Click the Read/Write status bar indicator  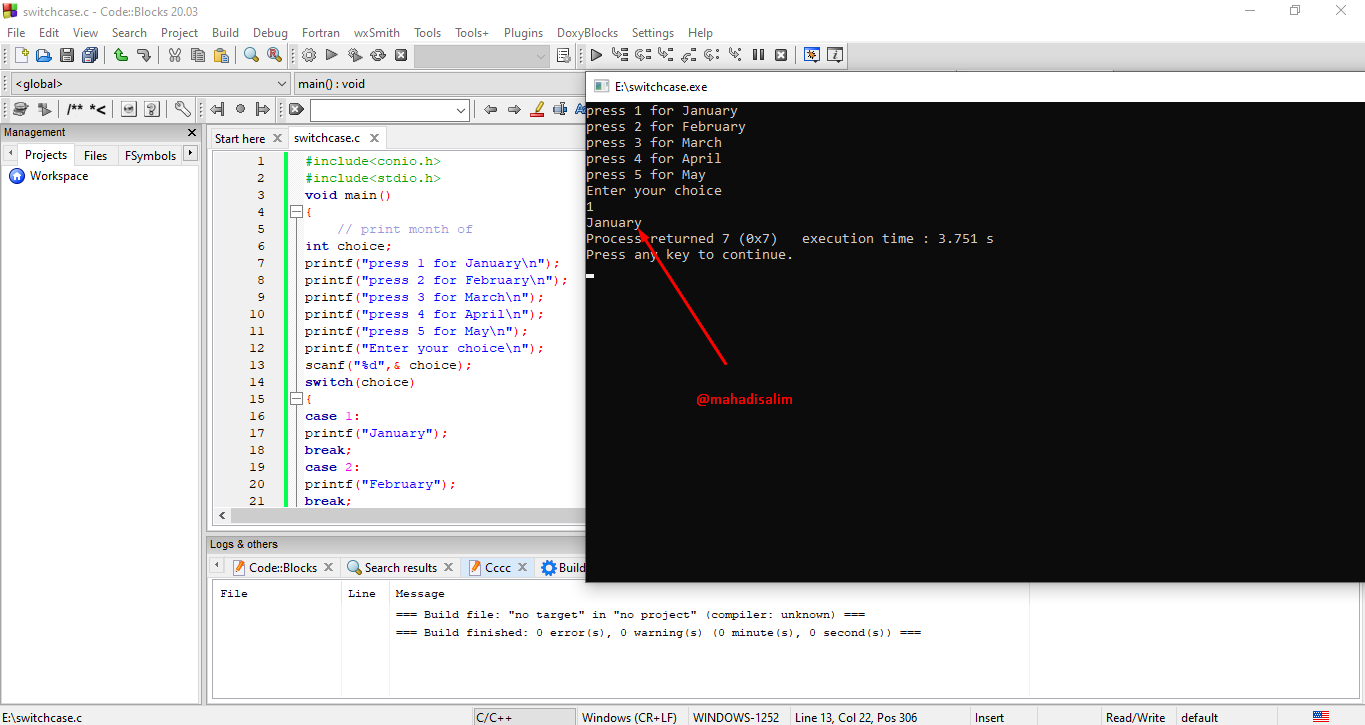(x=1135, y=717)
